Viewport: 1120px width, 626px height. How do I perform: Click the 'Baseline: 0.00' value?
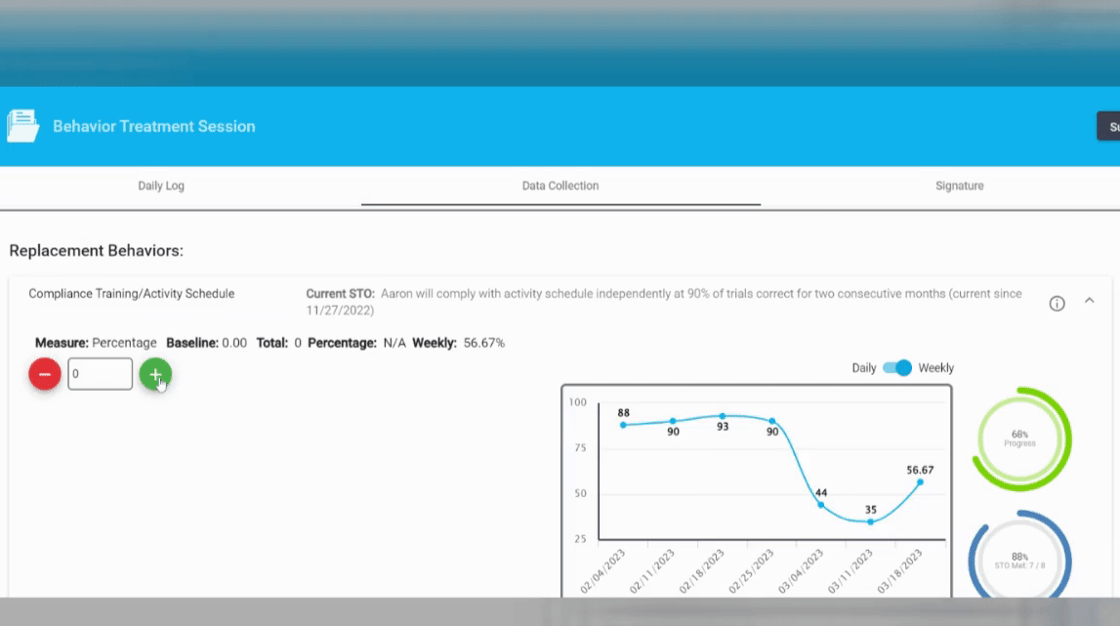[x=206, y=343]
